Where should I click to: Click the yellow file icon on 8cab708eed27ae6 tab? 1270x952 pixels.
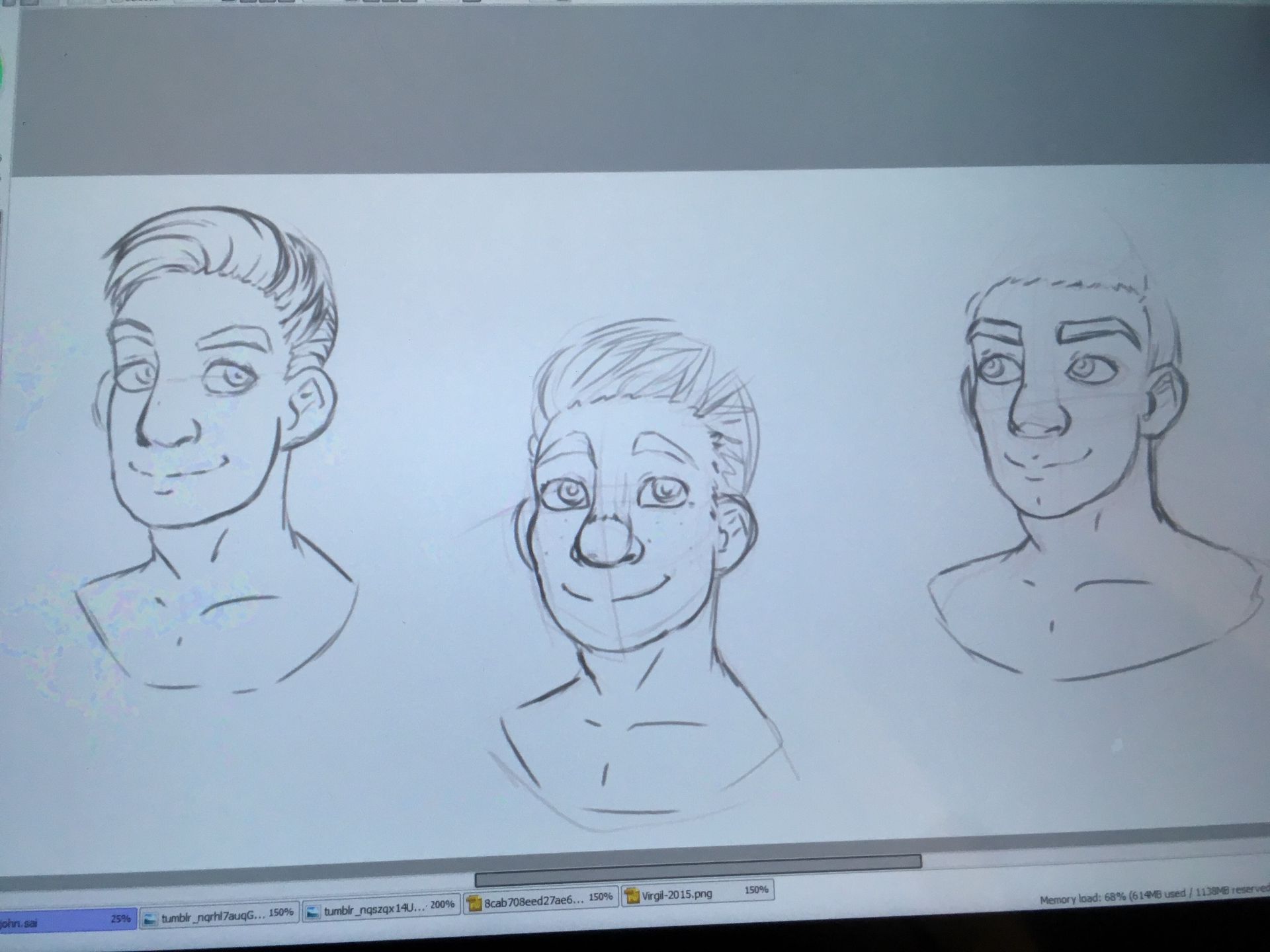pyautogui.click(x=474, y=903)
